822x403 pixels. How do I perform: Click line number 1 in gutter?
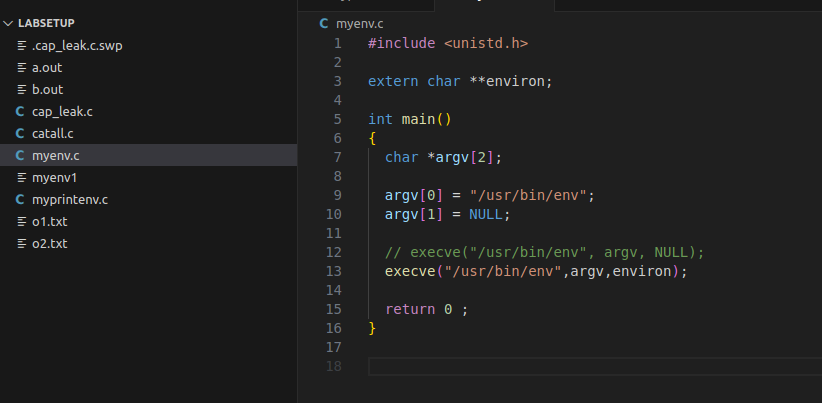(x=337, y=43)
